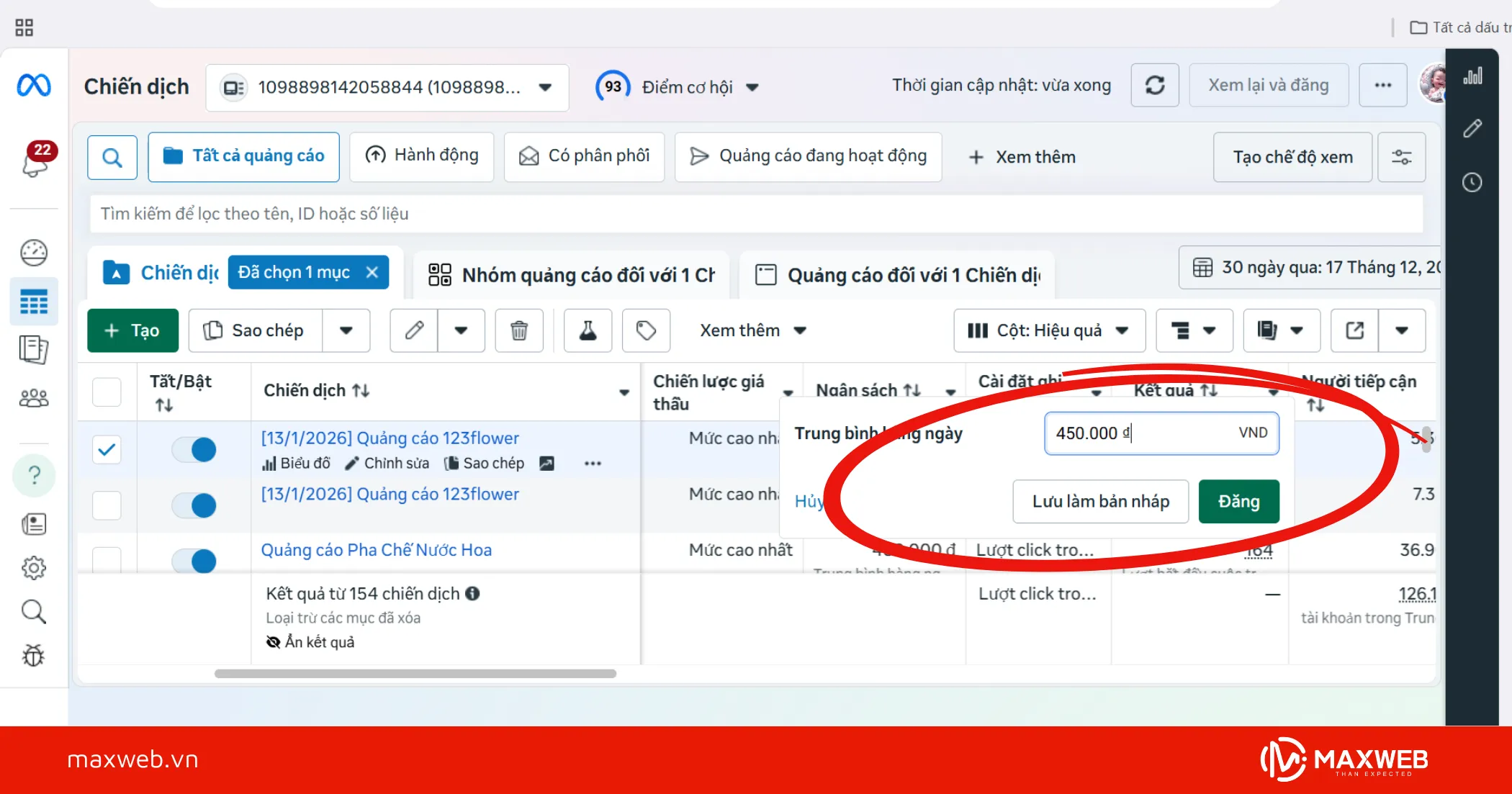Apply a tag using the label icon
This screenshot has height=794, width=1512.
pyautogui.click(x=645, y=330)
